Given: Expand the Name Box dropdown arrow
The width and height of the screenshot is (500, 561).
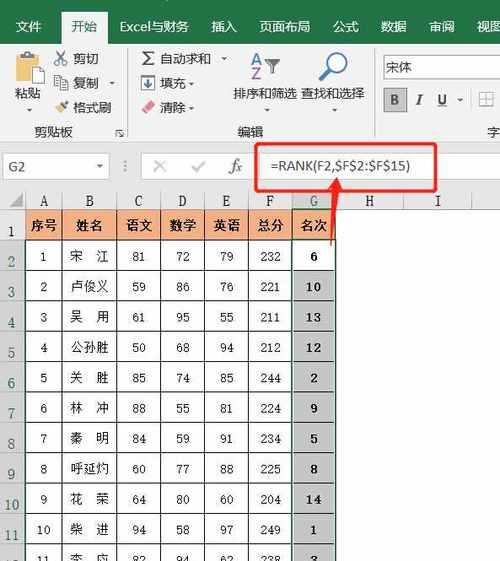Looking at the screenshot, I should pos(100,166).
